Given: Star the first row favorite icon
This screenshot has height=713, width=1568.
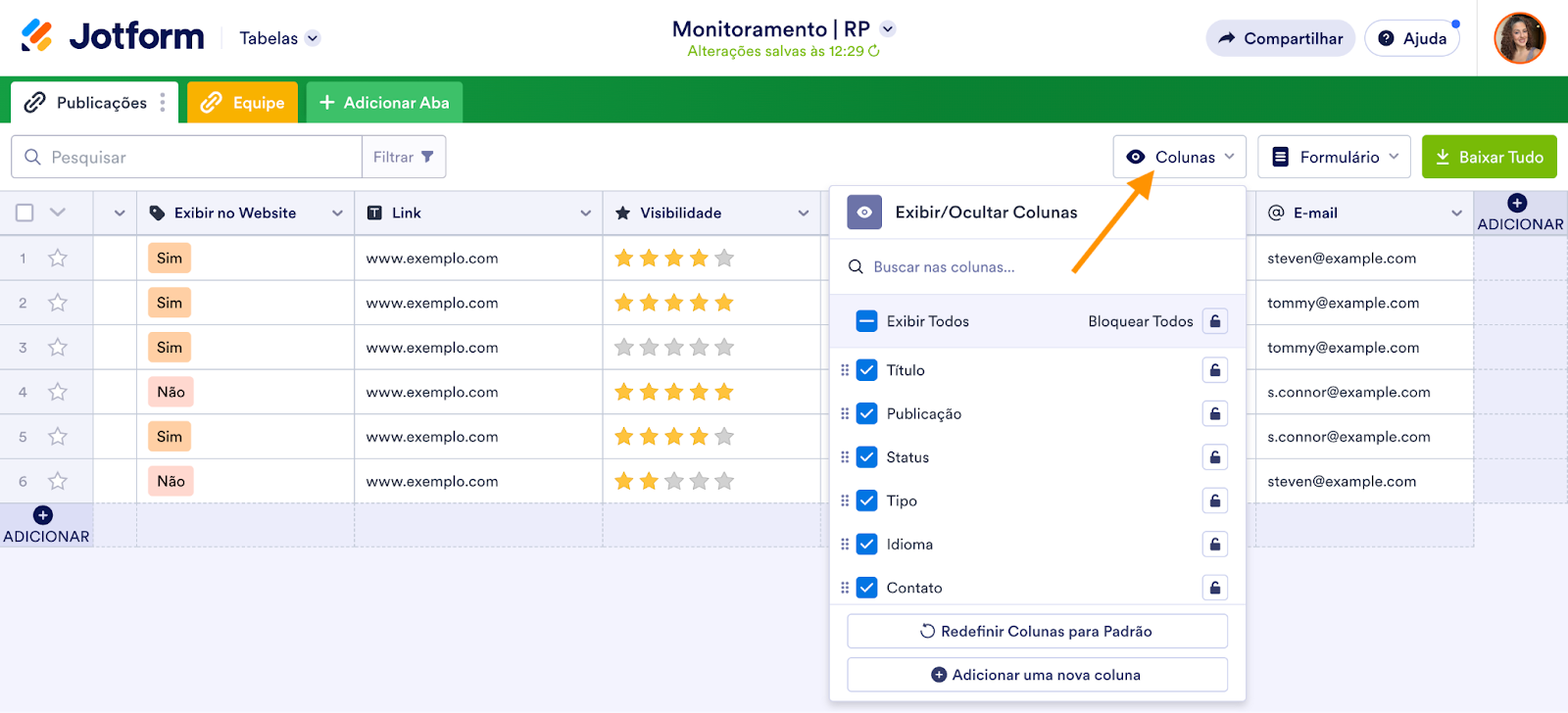Looking at the screenshot, I should click(x=58, y=259).
